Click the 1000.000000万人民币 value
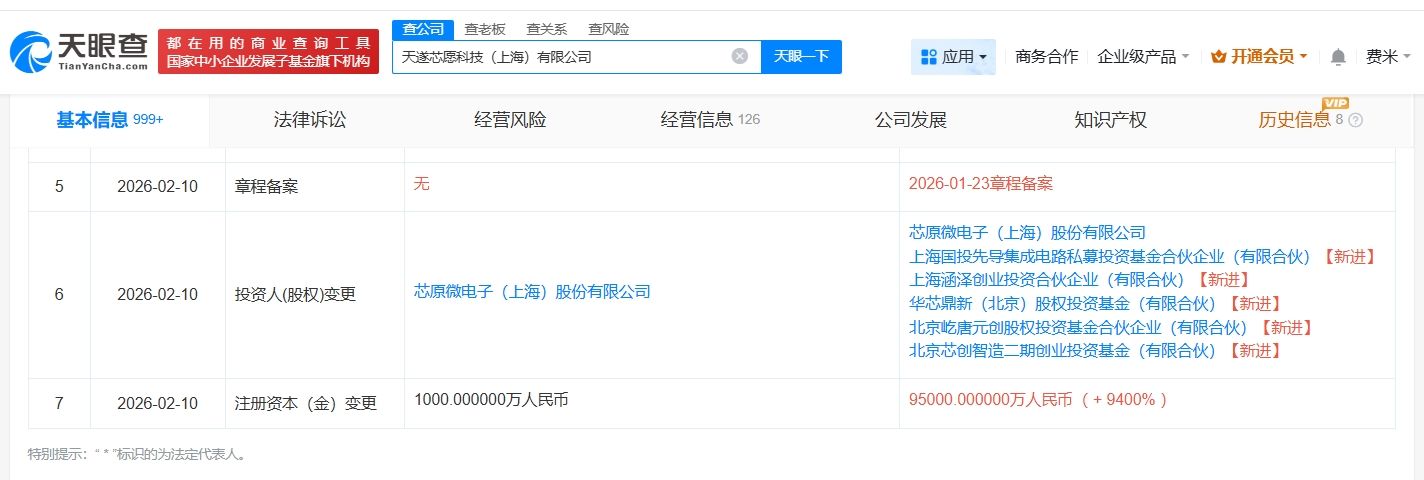 [x=491, y=399]
